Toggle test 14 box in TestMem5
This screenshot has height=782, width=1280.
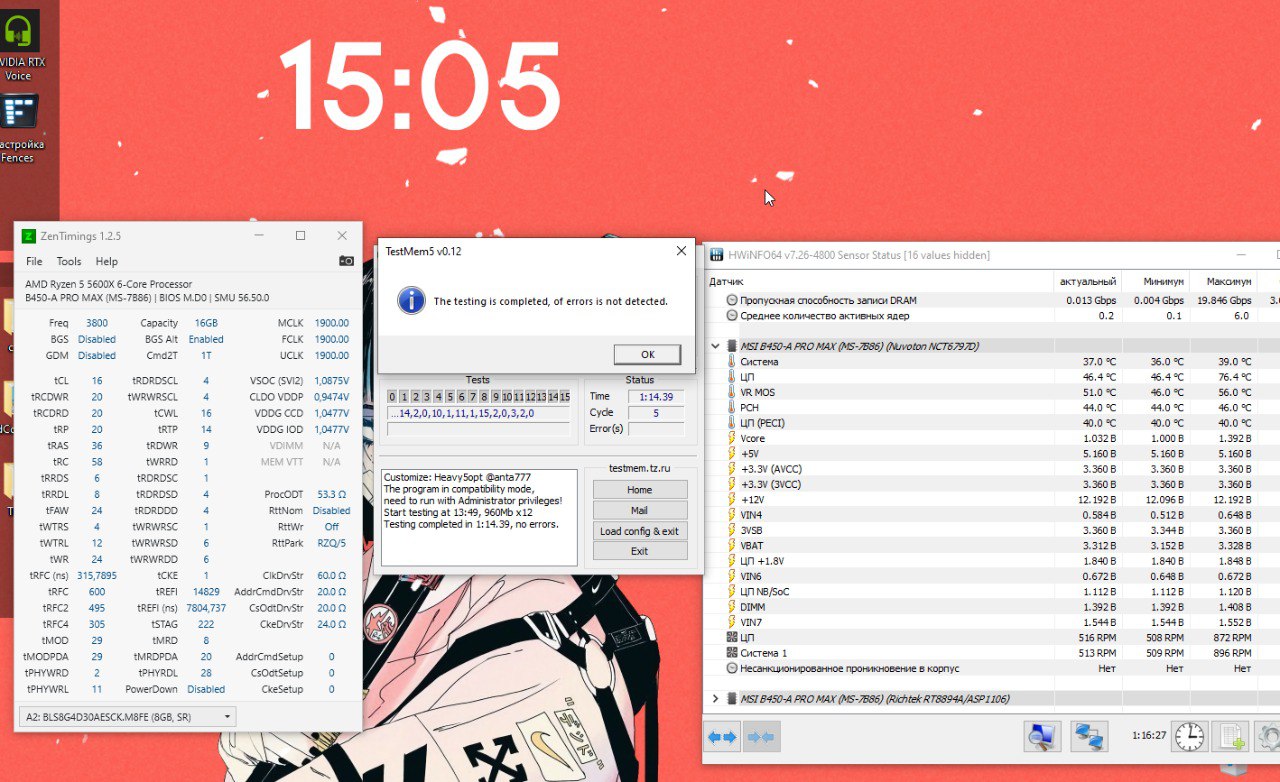coord(554,397)
